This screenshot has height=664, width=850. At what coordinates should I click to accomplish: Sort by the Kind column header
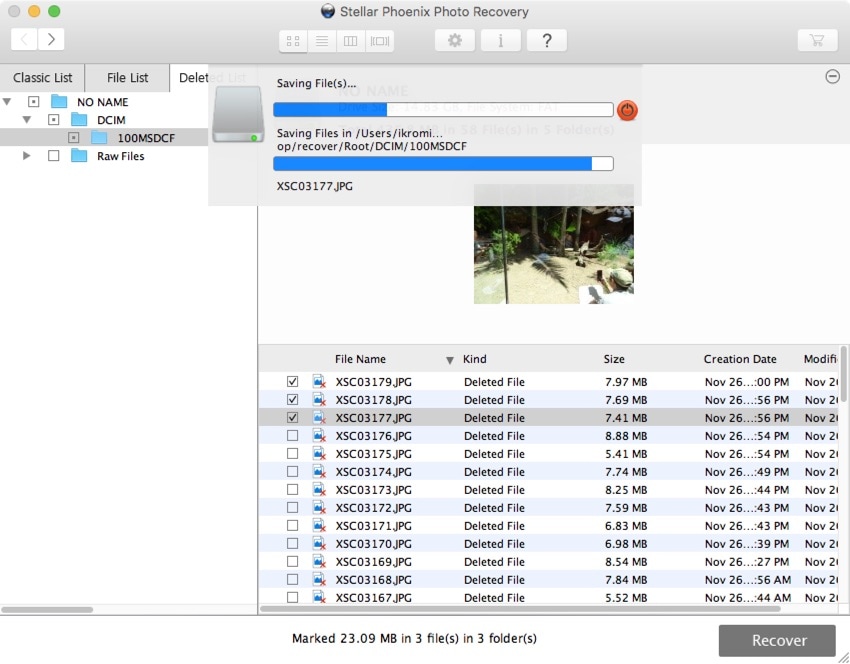click(474, 359)
